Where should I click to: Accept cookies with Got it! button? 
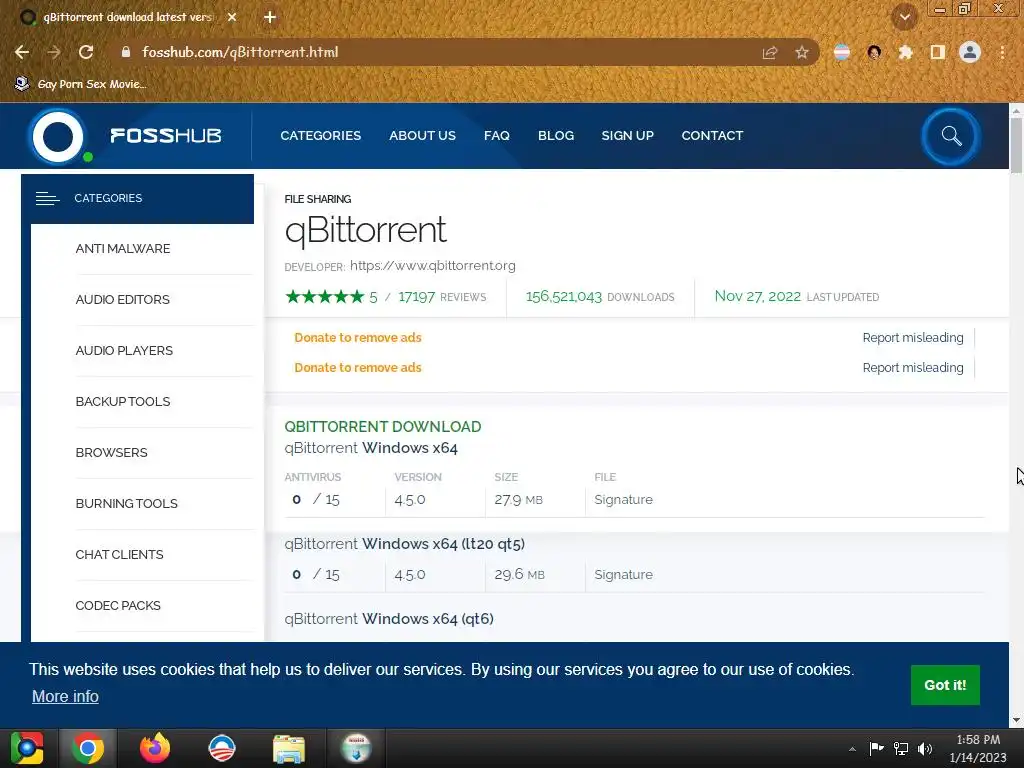pos(945,685)
